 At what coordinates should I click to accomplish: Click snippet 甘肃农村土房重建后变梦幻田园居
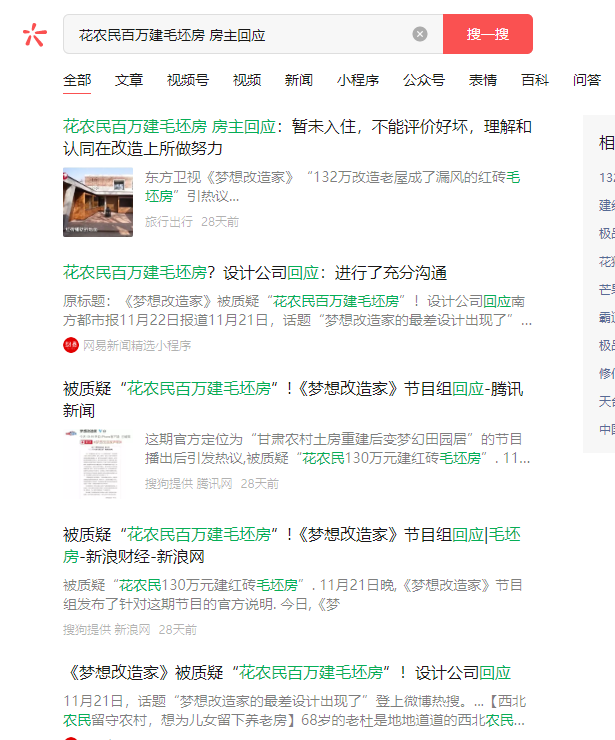(x=337, y=448)
